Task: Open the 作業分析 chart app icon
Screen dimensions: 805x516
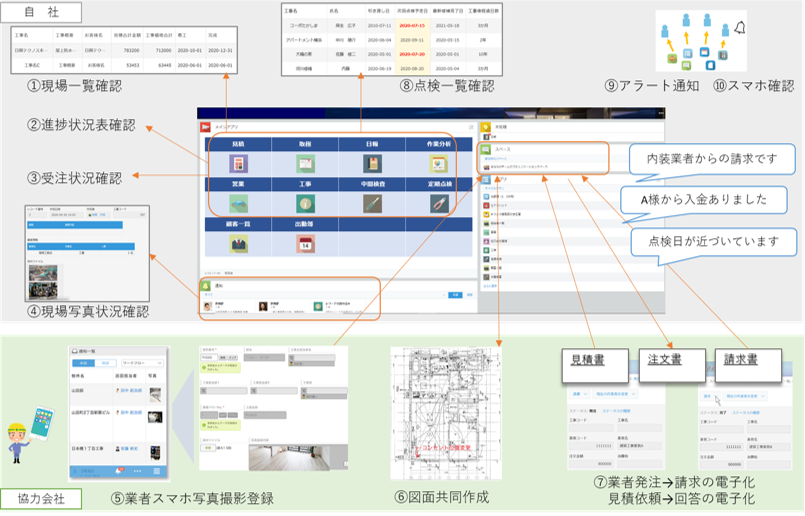Action: point(439,164)
